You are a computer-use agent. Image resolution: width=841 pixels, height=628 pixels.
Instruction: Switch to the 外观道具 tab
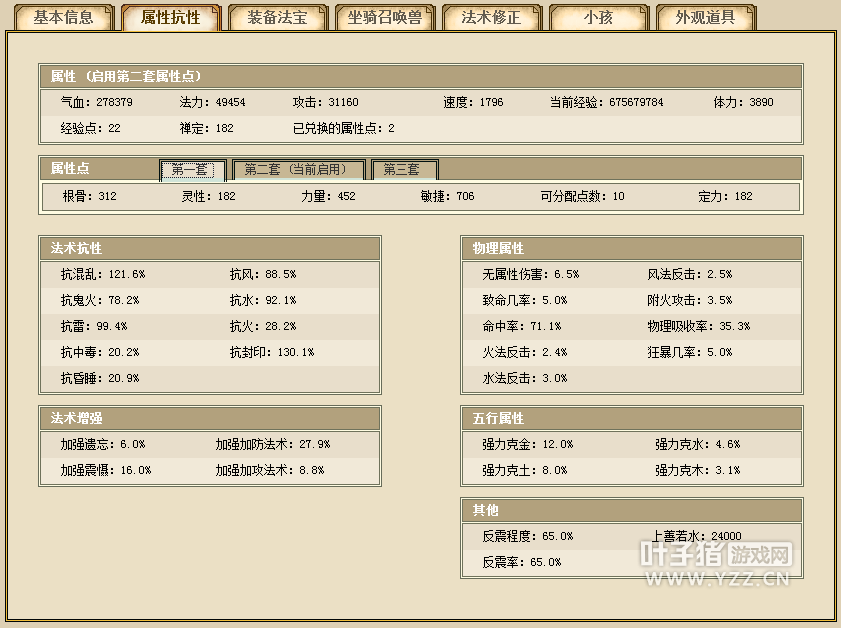[705, 18]
